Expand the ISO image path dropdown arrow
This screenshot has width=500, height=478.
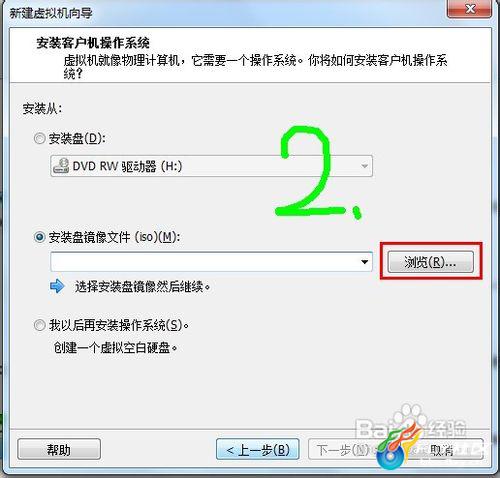[365, 262]
